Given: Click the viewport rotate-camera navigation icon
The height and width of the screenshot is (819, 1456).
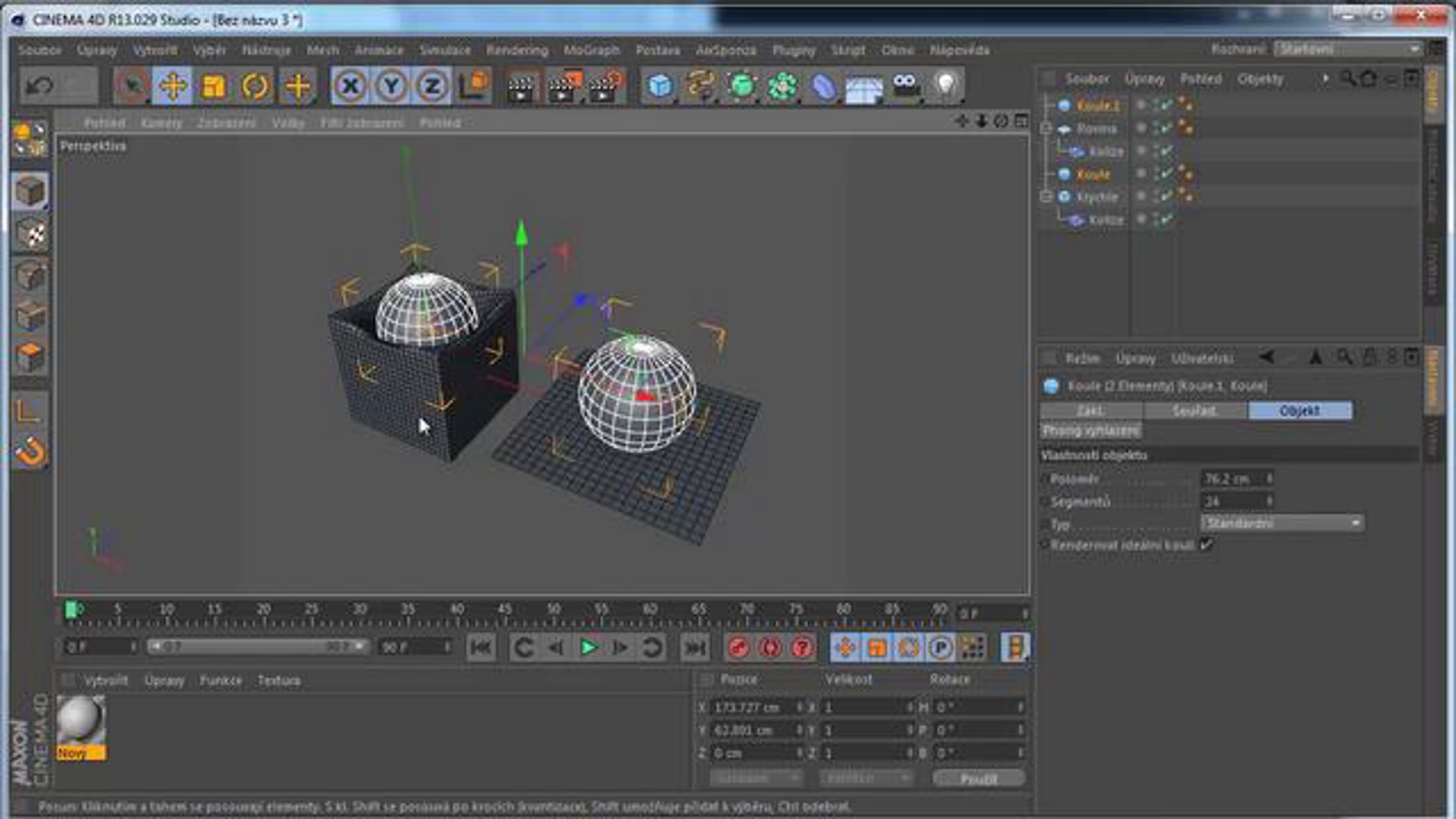Looking at the screenshot, I should point(1001,121).
